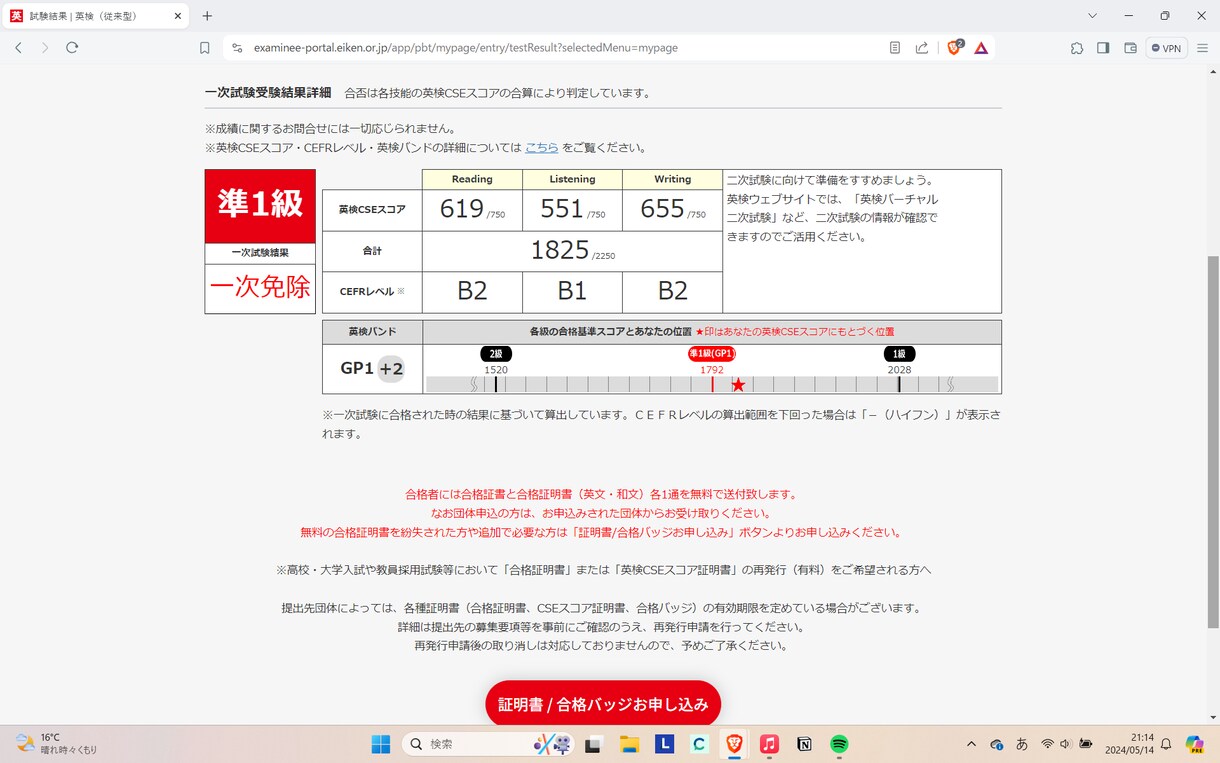Open Task View in the taskbar
This screenshot has height=763, width=1220.
pos(593,744)
